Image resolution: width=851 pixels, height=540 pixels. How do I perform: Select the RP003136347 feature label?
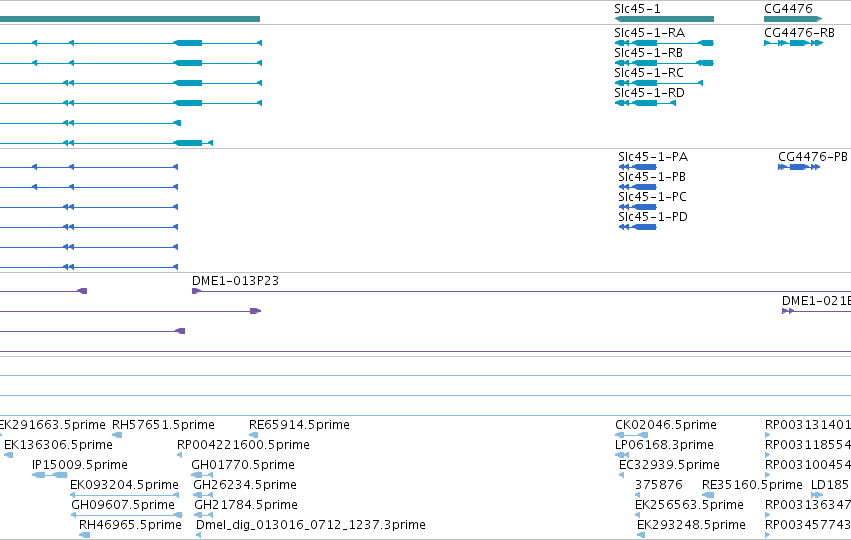pos(808,505)
